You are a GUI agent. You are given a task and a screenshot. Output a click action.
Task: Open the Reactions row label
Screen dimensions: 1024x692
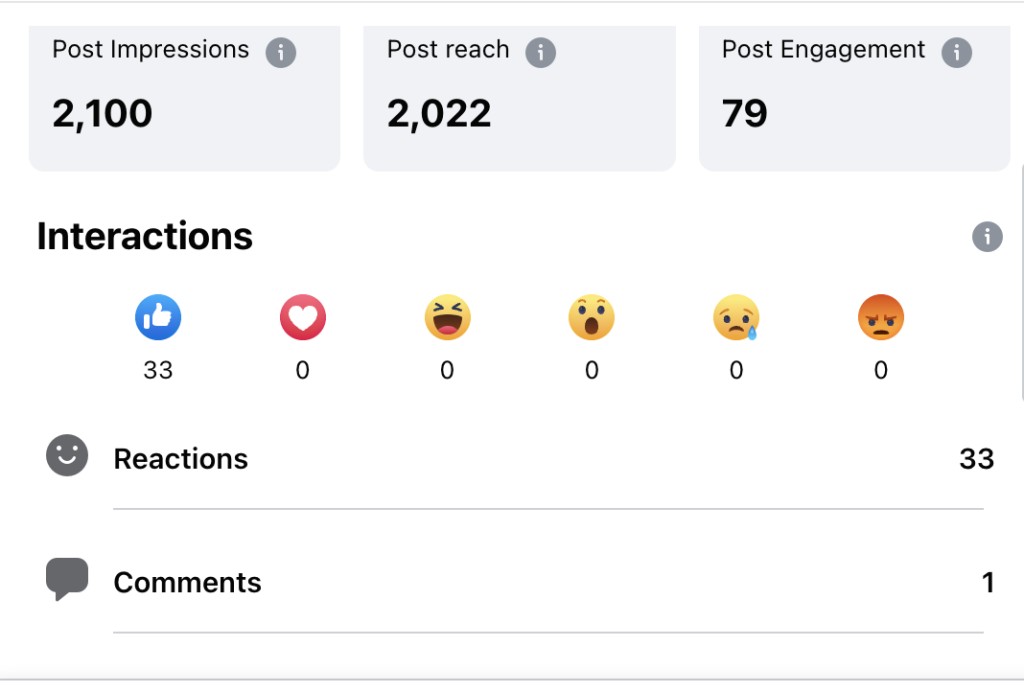(x=181, y=459)
